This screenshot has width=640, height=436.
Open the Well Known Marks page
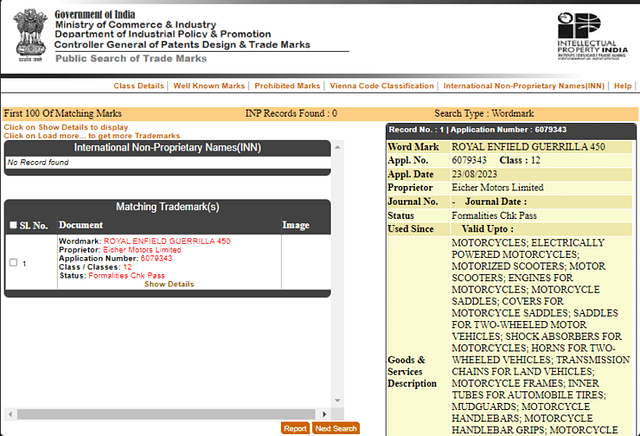(209, 86)
